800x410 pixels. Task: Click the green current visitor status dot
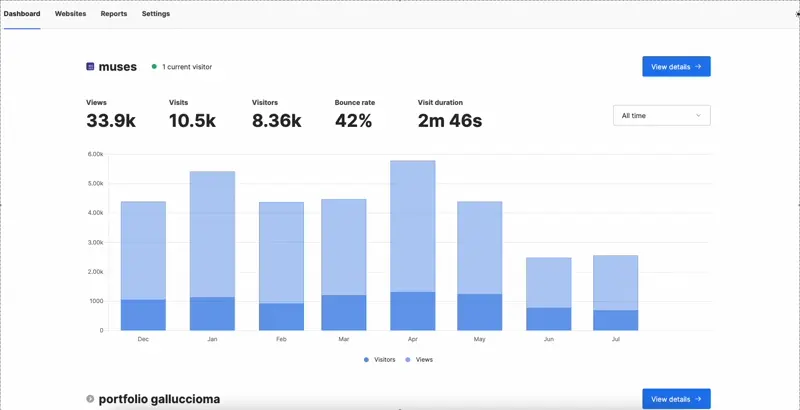tap(154, 67)
